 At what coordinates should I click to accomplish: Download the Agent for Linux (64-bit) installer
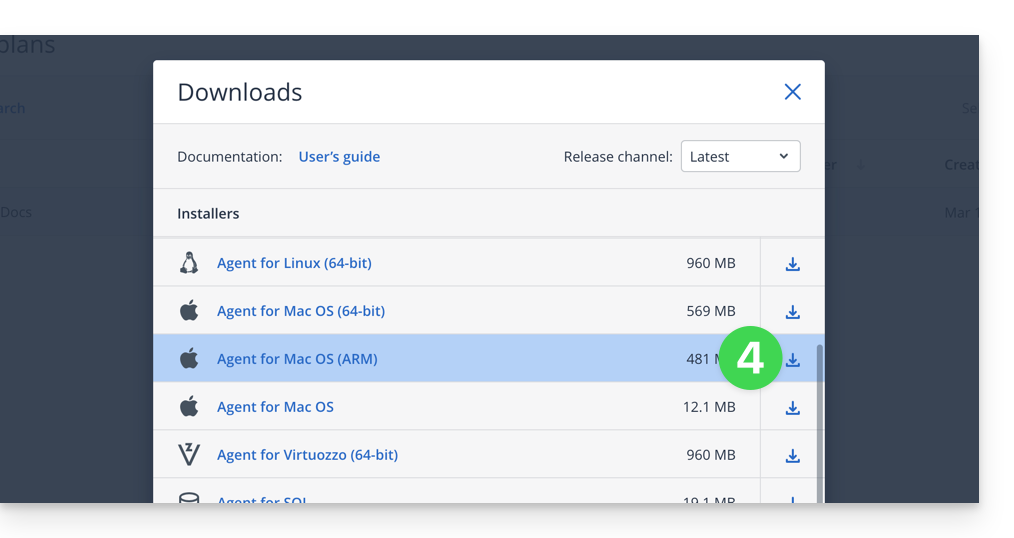[x=792, y=264]
